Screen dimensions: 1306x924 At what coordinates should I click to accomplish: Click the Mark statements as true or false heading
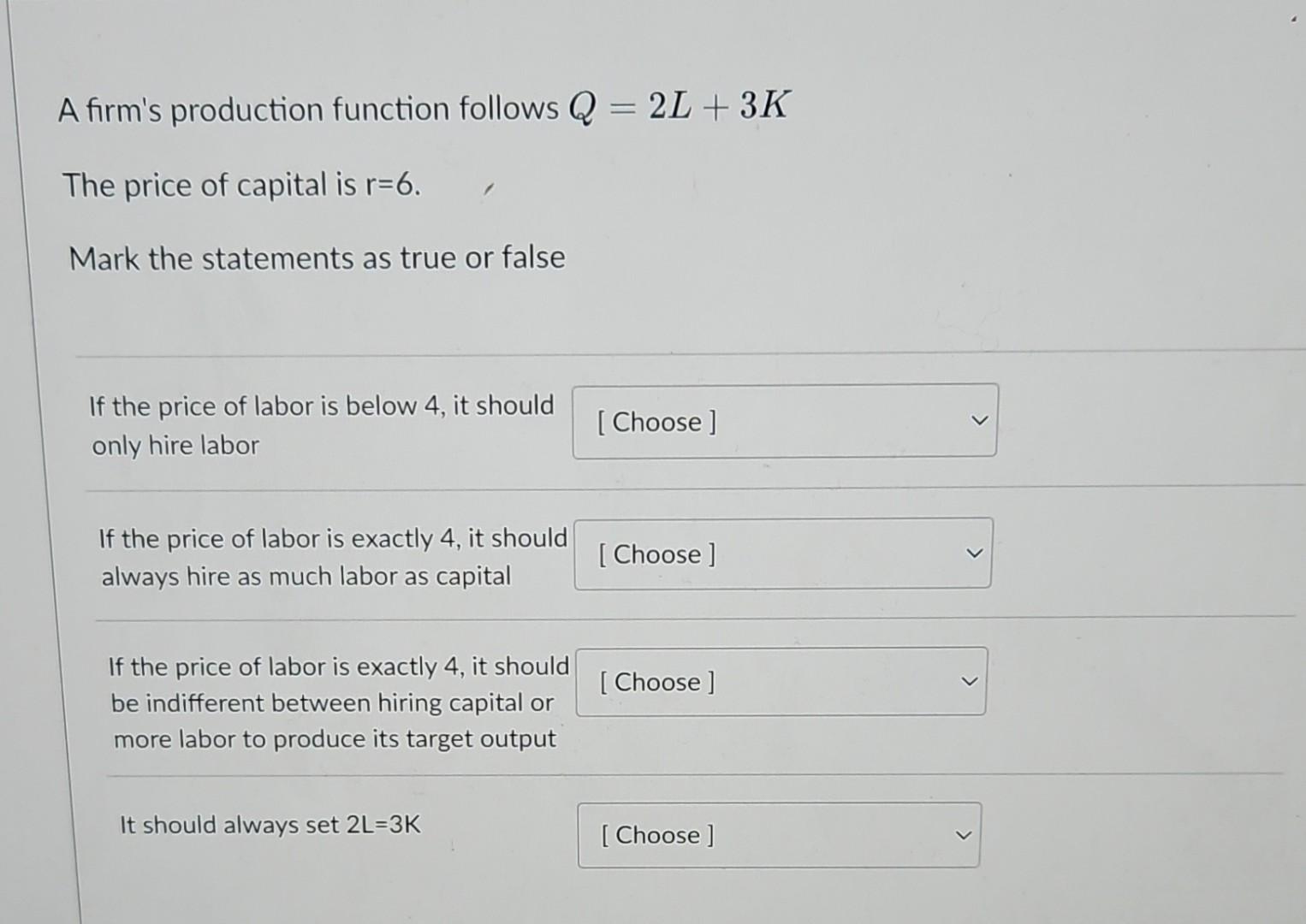click(318, 258)
